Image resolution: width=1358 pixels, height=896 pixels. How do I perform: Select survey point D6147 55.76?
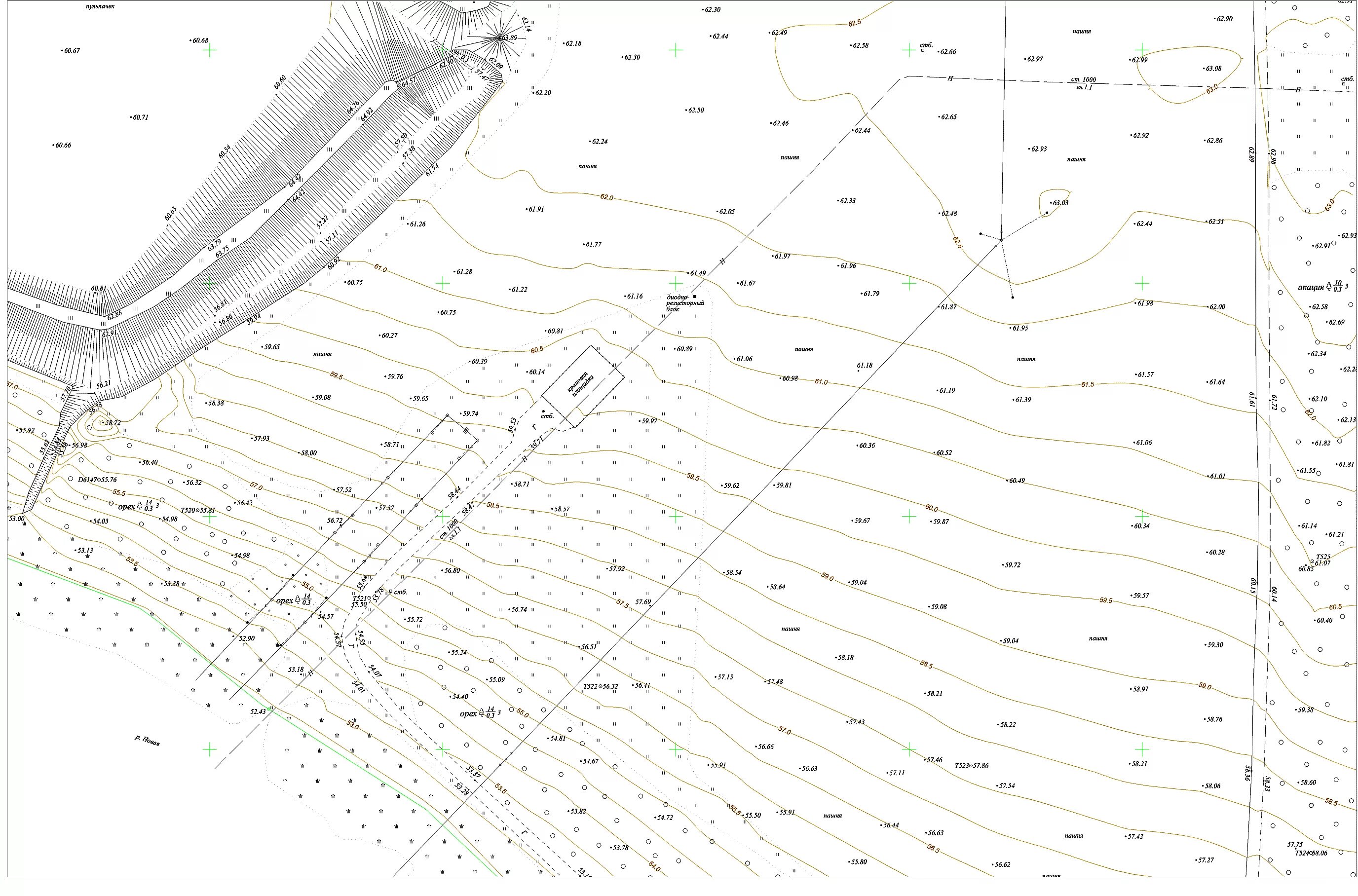click(x=98, y=480)
